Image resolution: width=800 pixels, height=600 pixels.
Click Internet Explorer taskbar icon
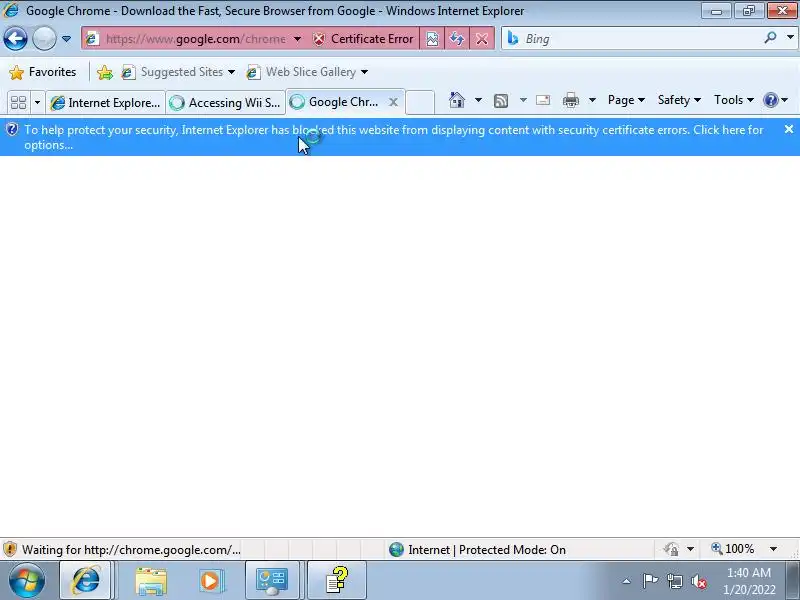point(86,580)
